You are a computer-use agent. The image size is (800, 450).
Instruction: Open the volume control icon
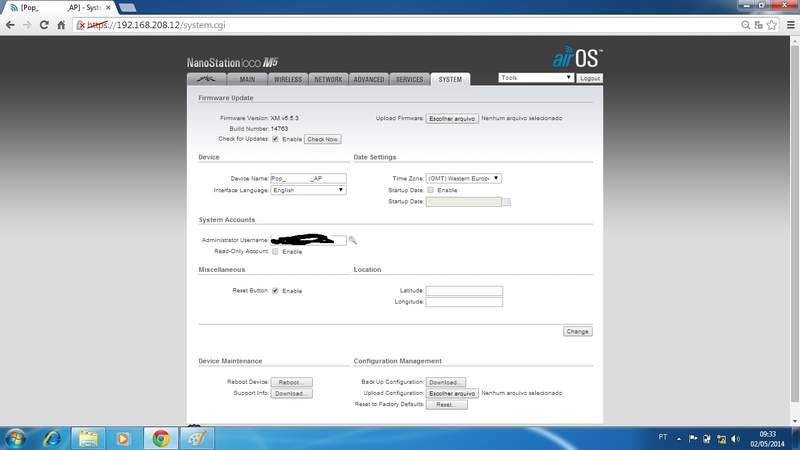click(x=735, y=439)
